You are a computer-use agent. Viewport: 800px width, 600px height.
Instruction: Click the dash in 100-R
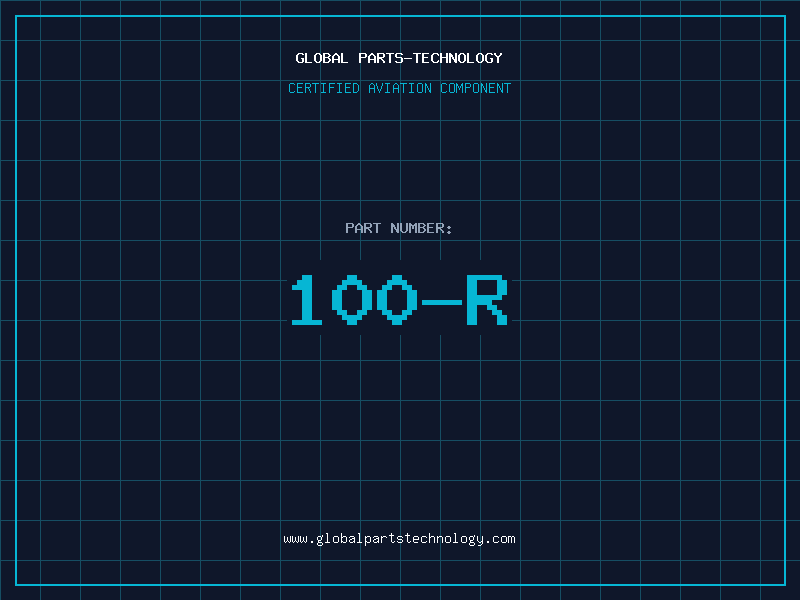pos(442,301)
